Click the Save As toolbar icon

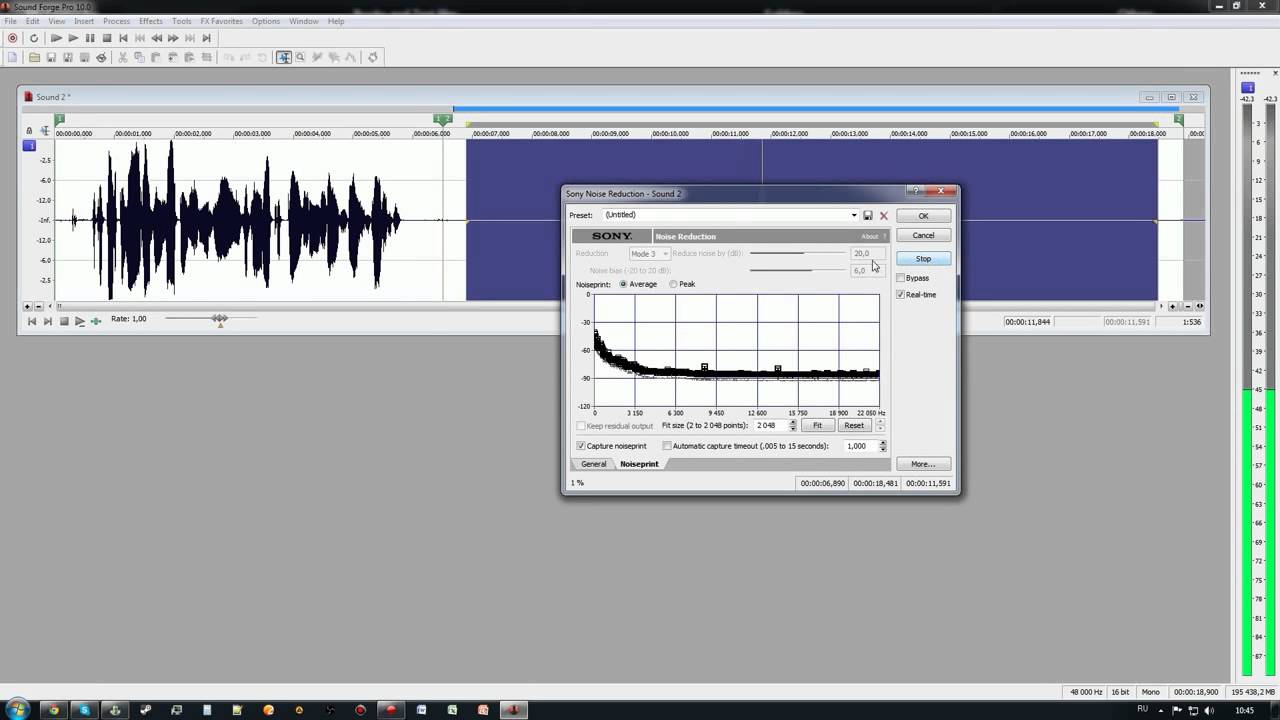tap(68, 57)
